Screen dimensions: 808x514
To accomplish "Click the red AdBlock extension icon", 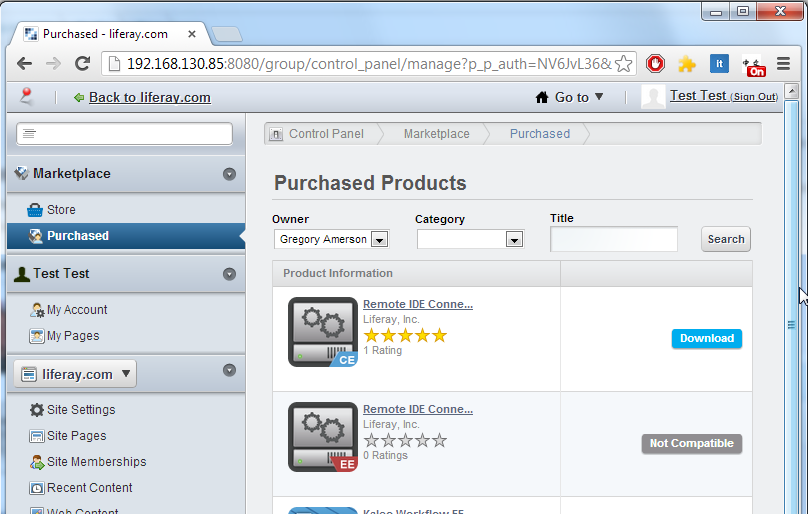I will tap(655, 64).
